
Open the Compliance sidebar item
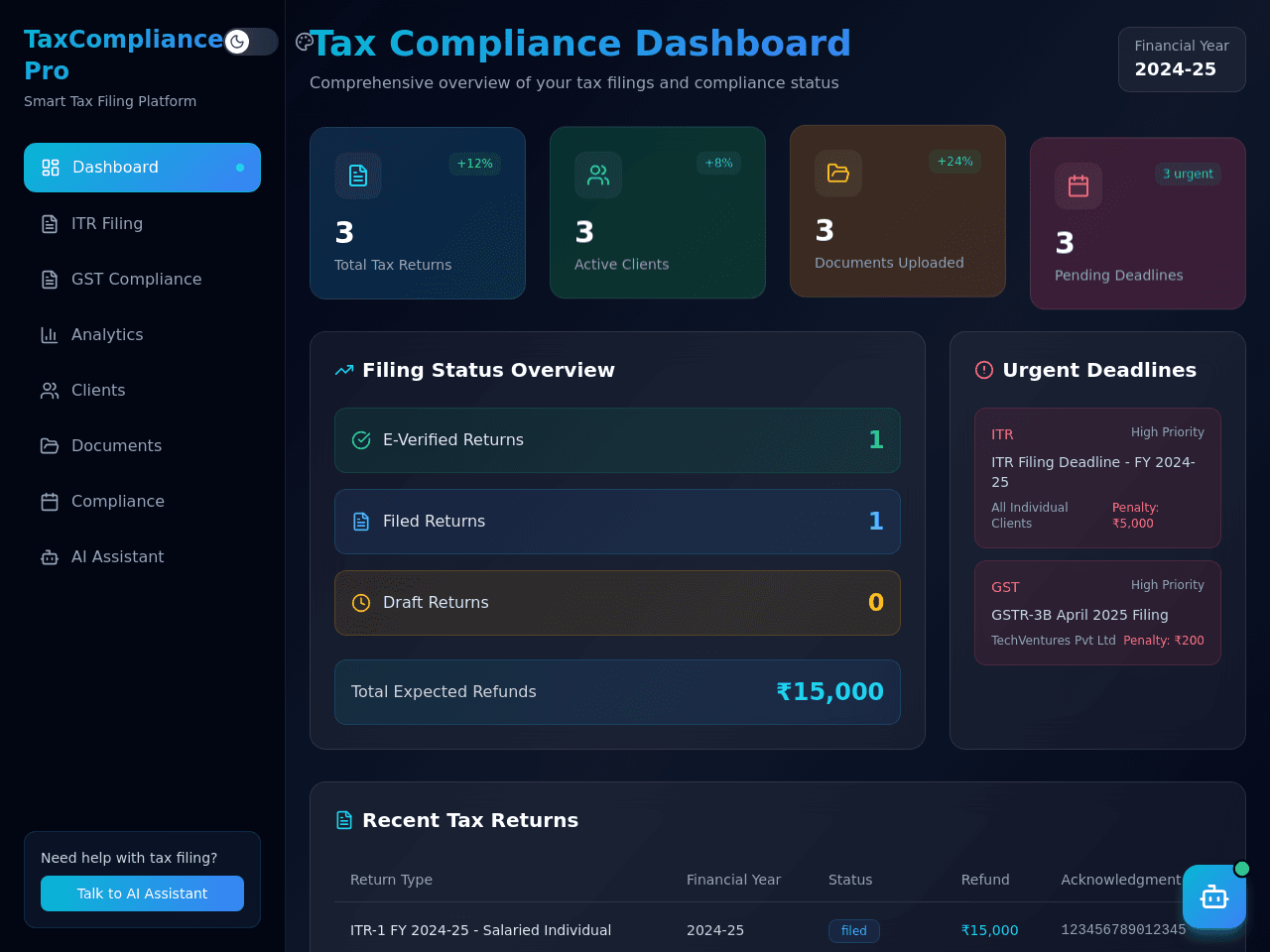click(142, 502)
